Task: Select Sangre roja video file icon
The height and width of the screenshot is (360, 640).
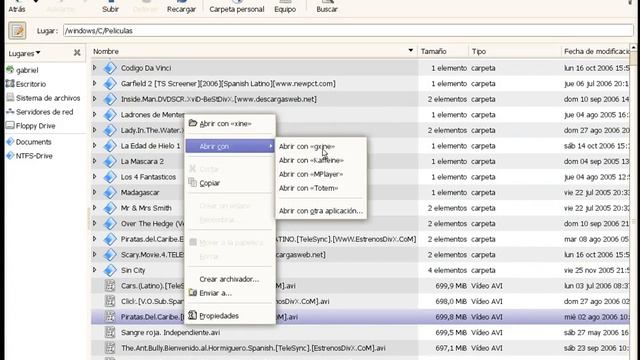Action: (110, 332)
